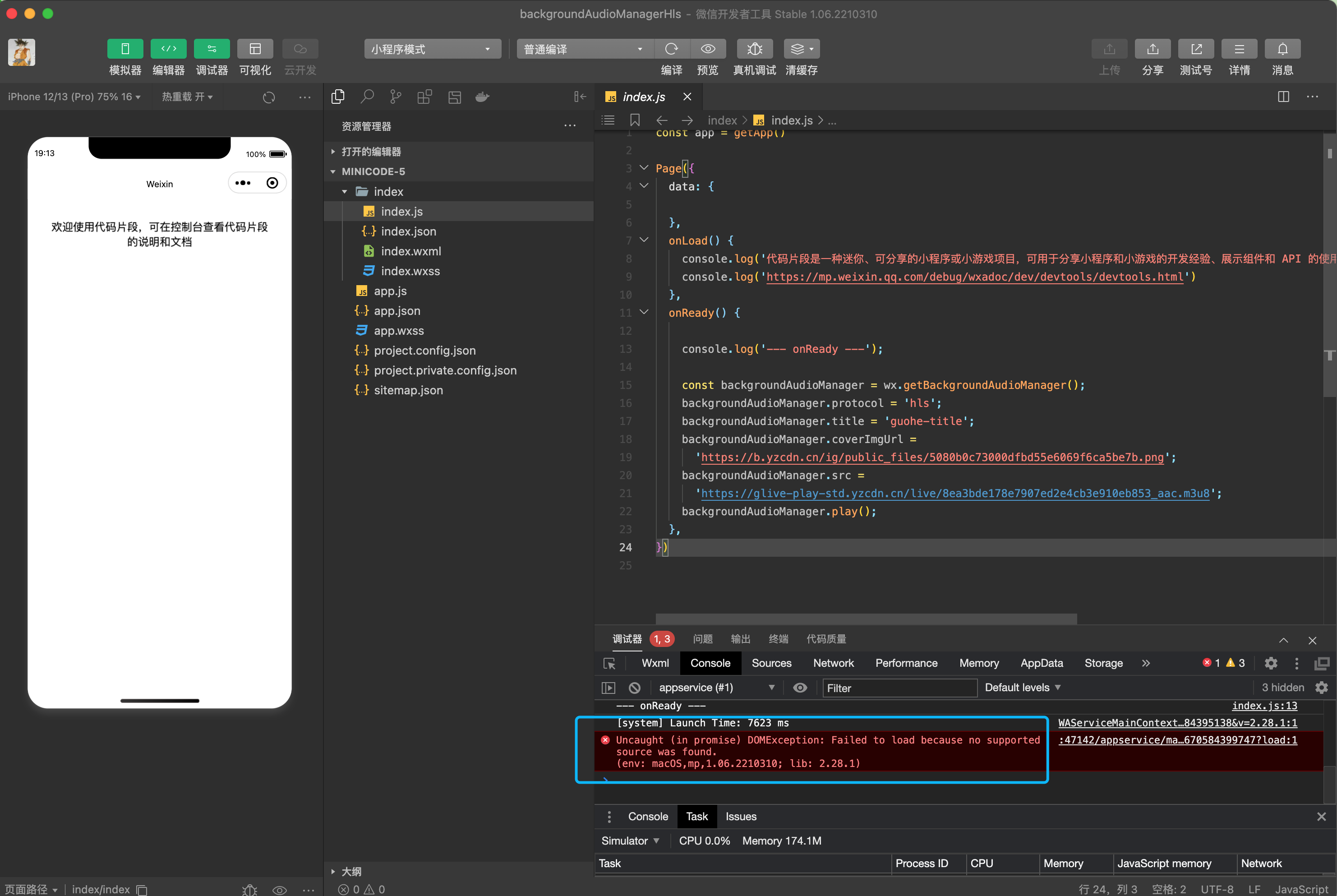Open search panel magnifier icon

(367, 97)
